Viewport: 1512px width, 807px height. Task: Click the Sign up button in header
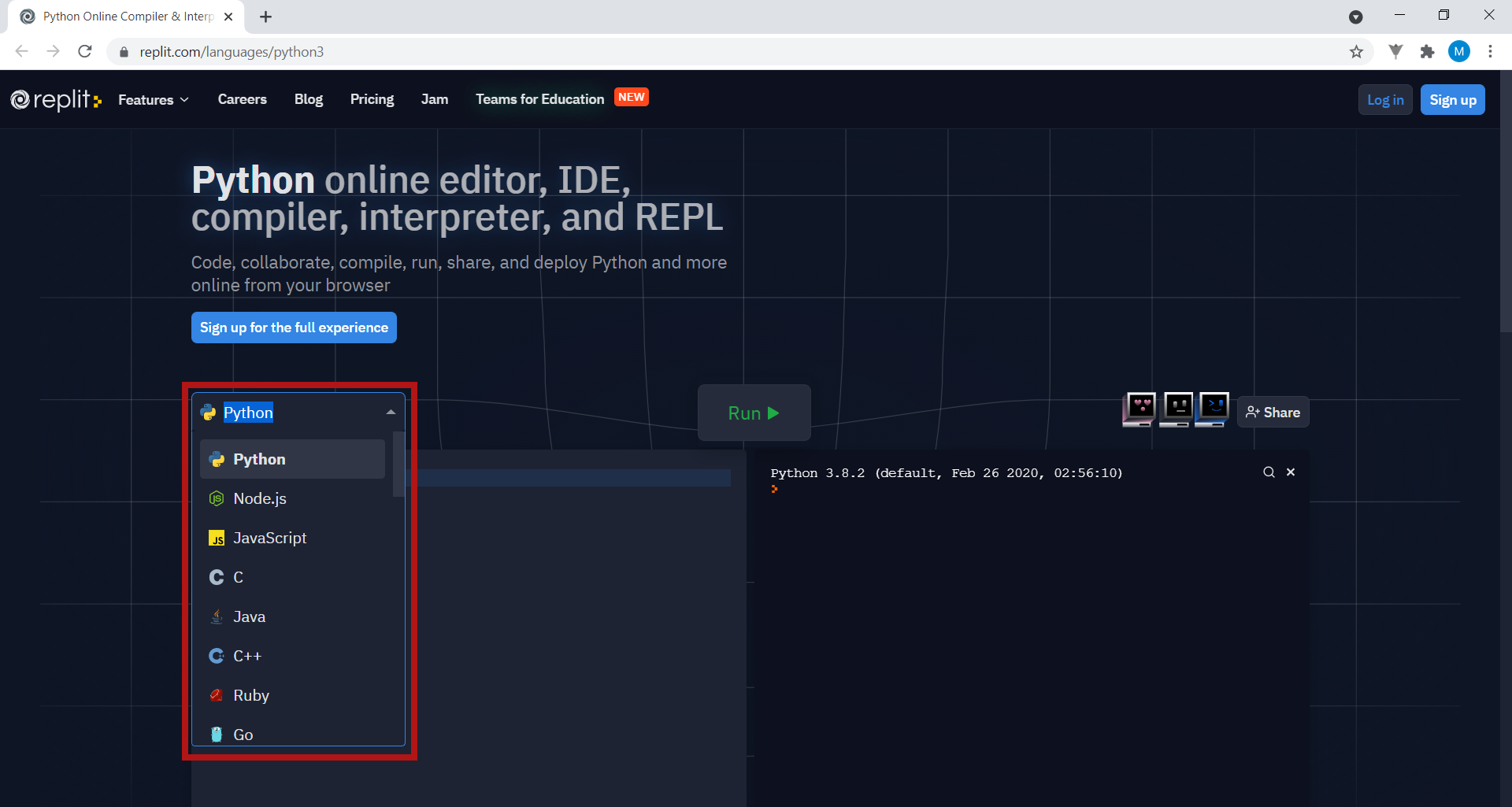click(x=1452, y=100)
